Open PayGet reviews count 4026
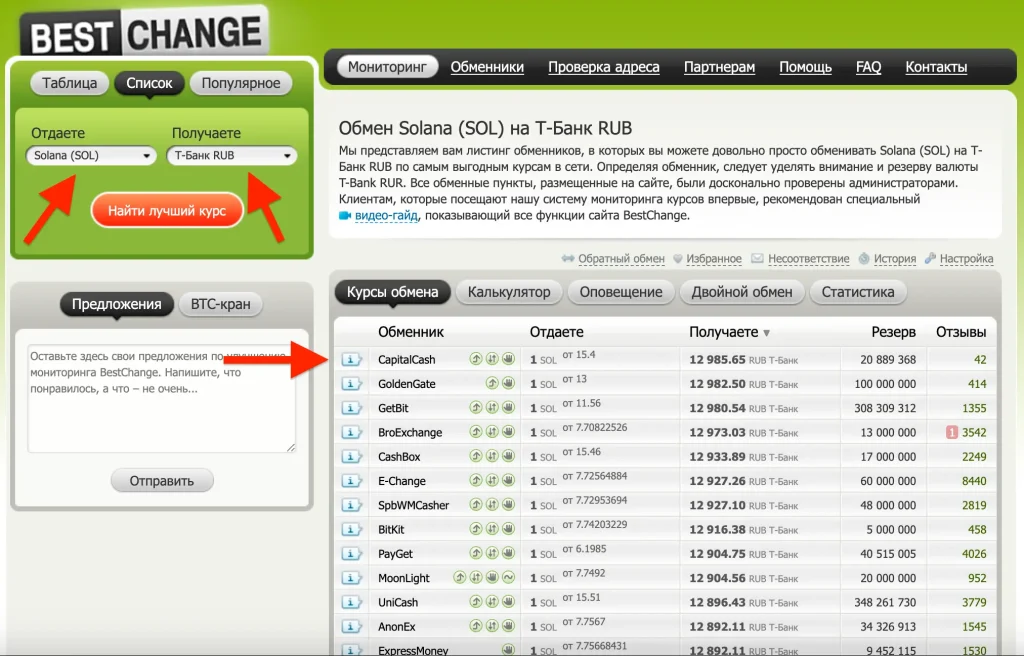 tap(974, 554)
